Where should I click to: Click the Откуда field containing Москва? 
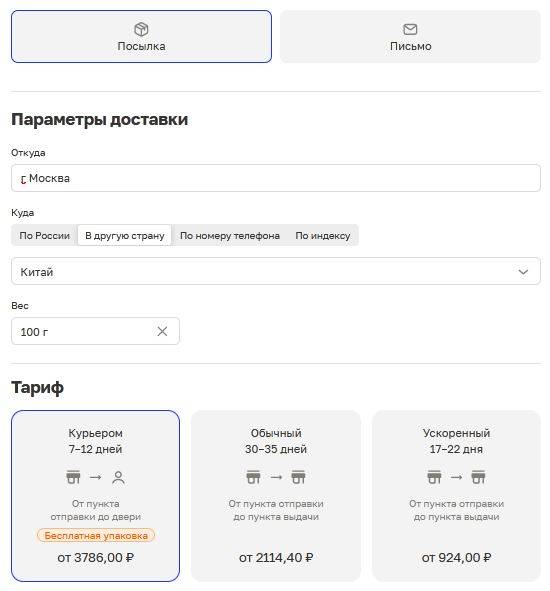point(276,178)
